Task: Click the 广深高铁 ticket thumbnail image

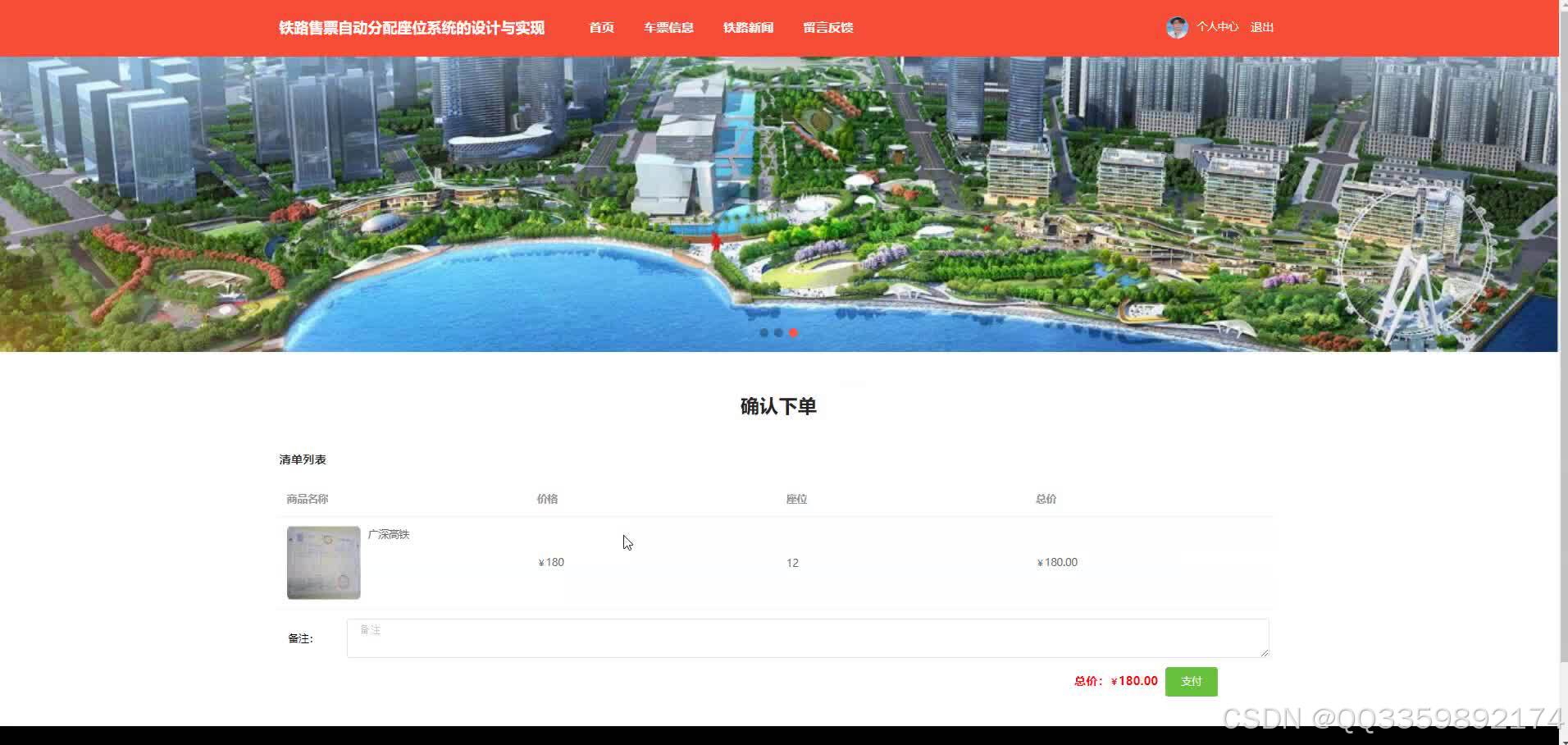Action: pyautogui.click(x=323, y=563)
